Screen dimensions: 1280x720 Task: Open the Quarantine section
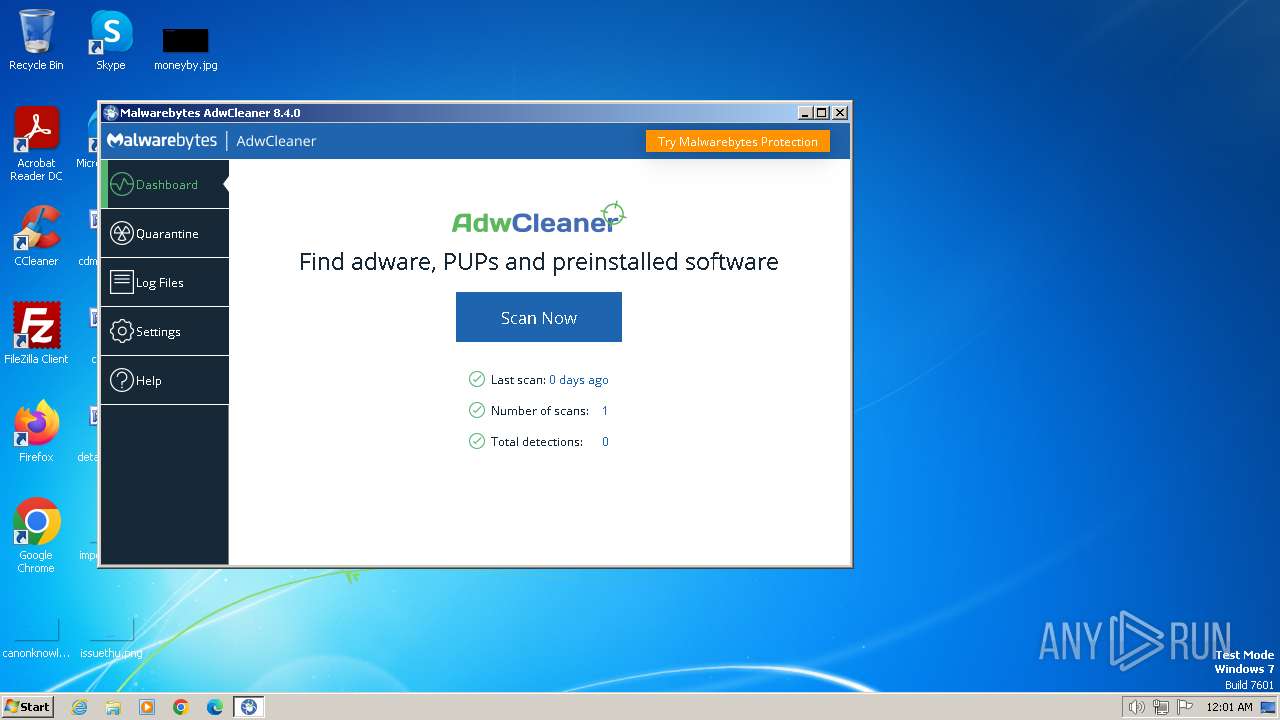tap(165, 233)
